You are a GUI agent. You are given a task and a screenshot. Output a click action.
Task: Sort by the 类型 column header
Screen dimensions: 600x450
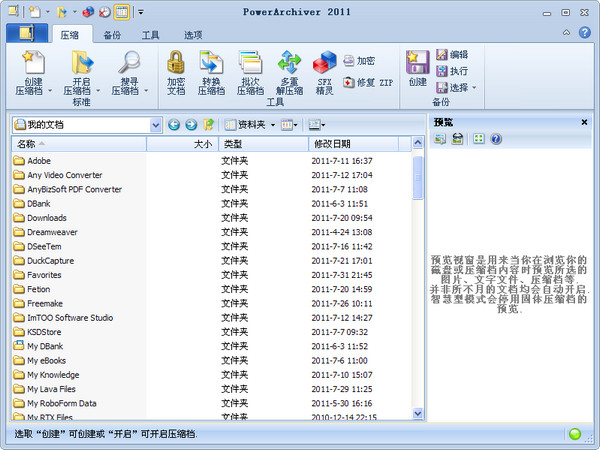point(263,144)
